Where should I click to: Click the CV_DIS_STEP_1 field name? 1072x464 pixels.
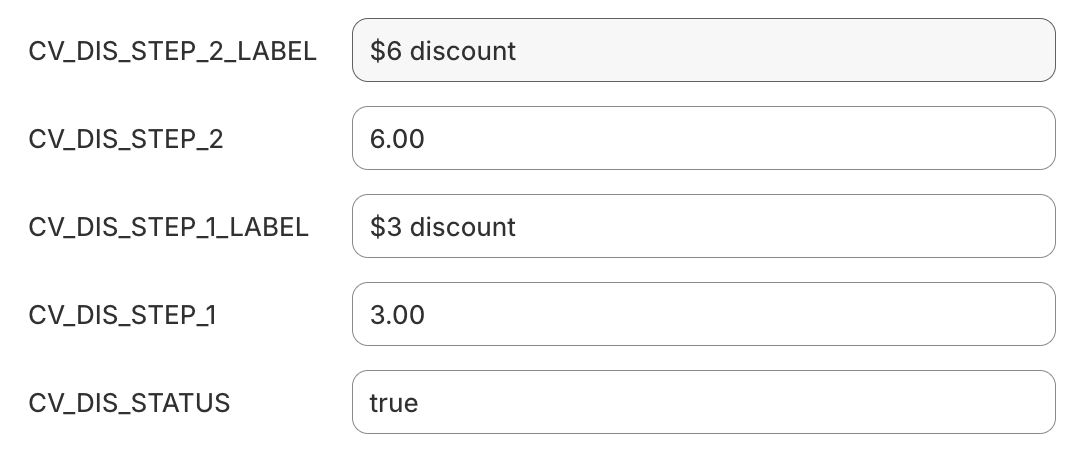pos(122,315)
